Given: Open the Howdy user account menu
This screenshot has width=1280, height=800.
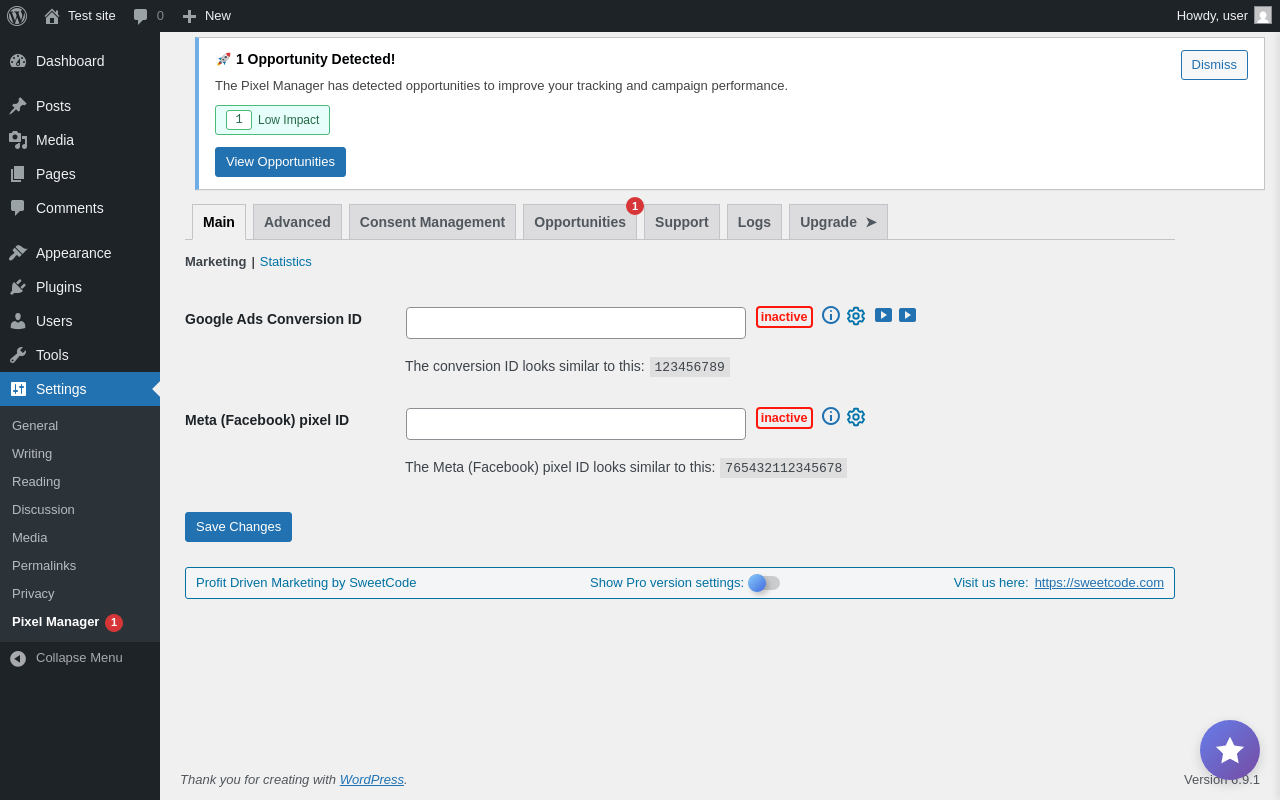Looking at the screenshot, I should pos(1223,16).
